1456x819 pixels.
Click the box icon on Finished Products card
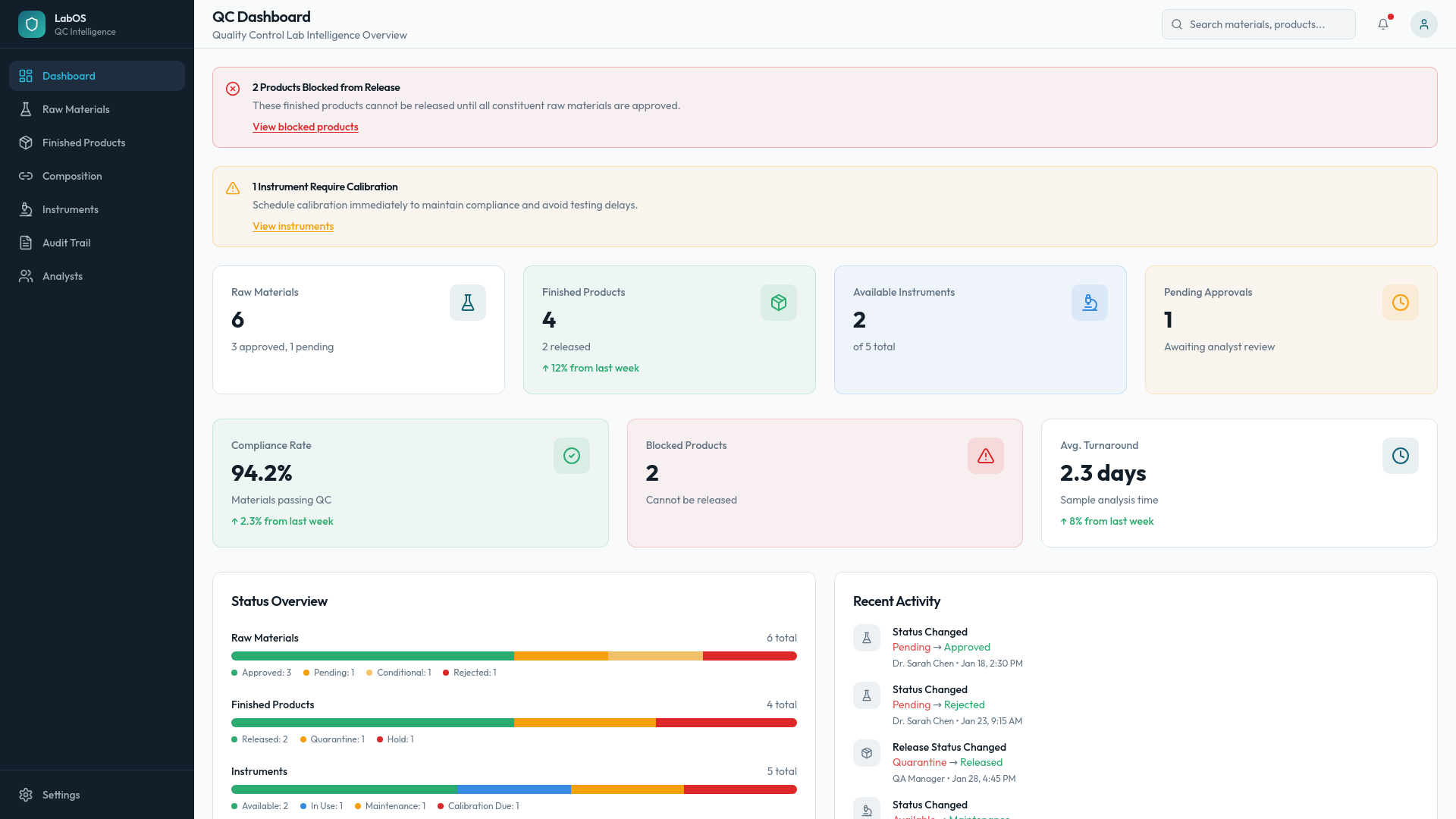779,303
